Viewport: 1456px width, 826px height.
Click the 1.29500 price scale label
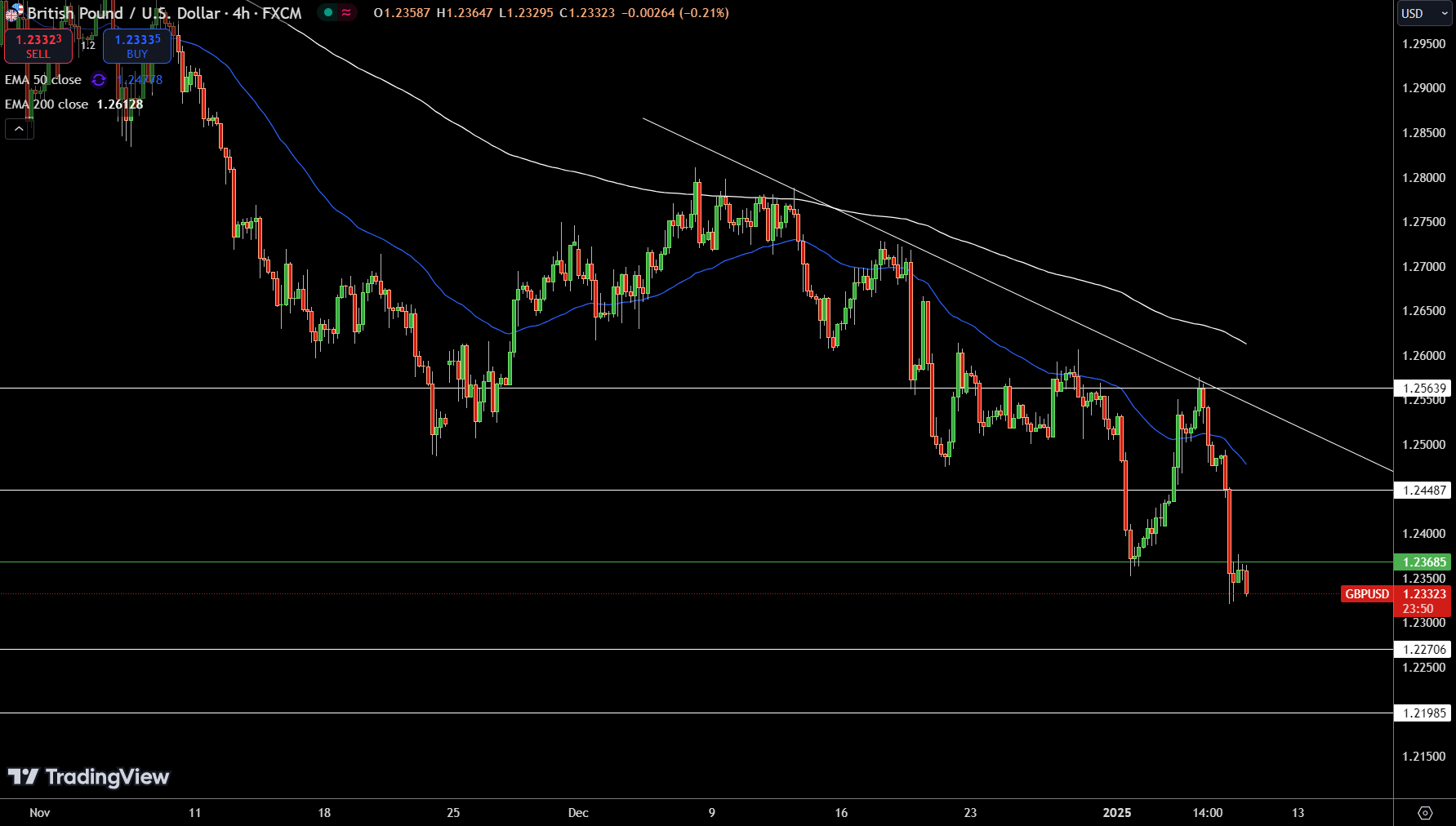pos(1424,44)
